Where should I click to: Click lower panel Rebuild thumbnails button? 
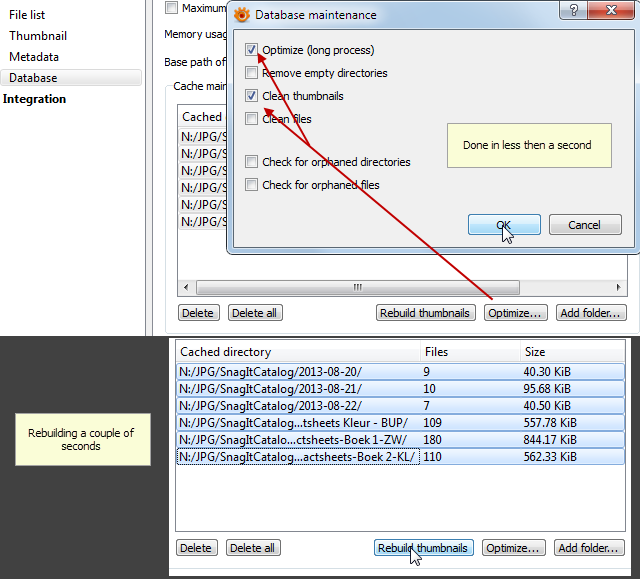(x=423, y=548)
